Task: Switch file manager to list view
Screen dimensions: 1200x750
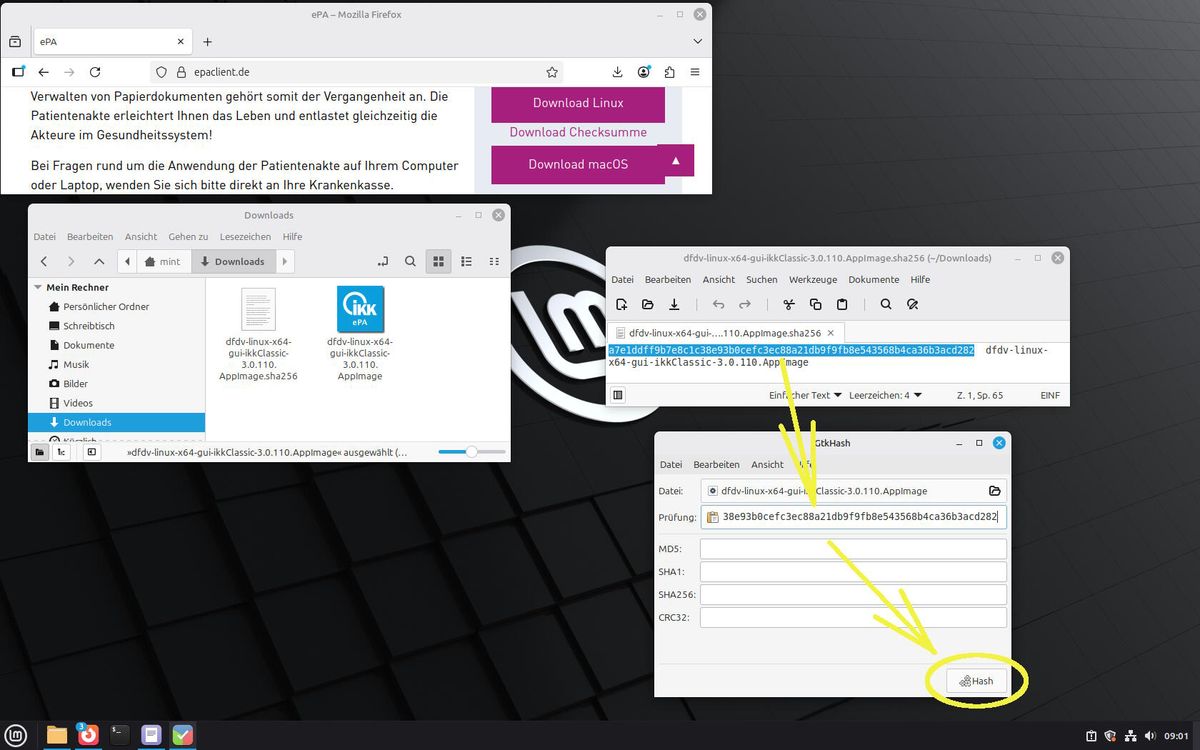Action: point(466,261)
